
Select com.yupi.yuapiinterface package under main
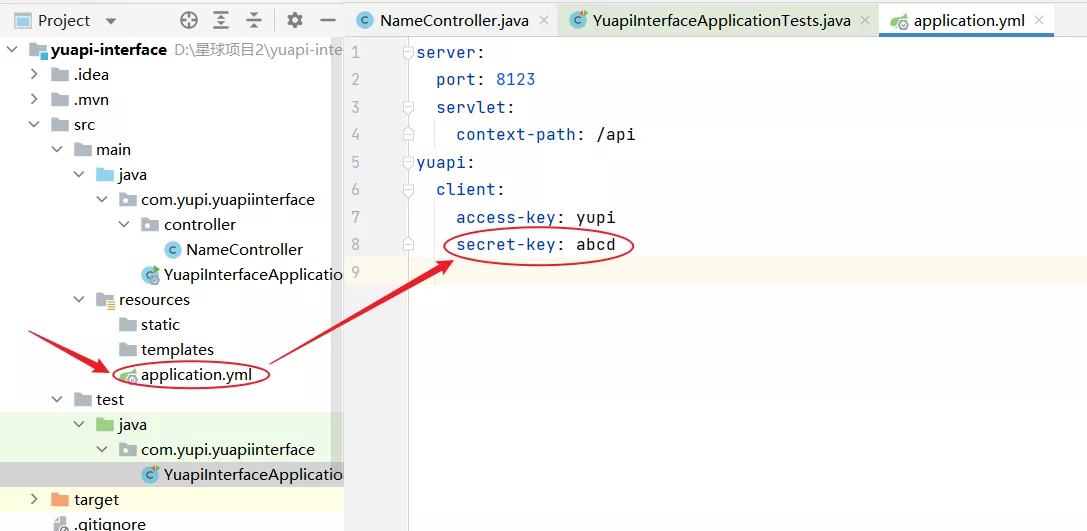click(227, 200)
